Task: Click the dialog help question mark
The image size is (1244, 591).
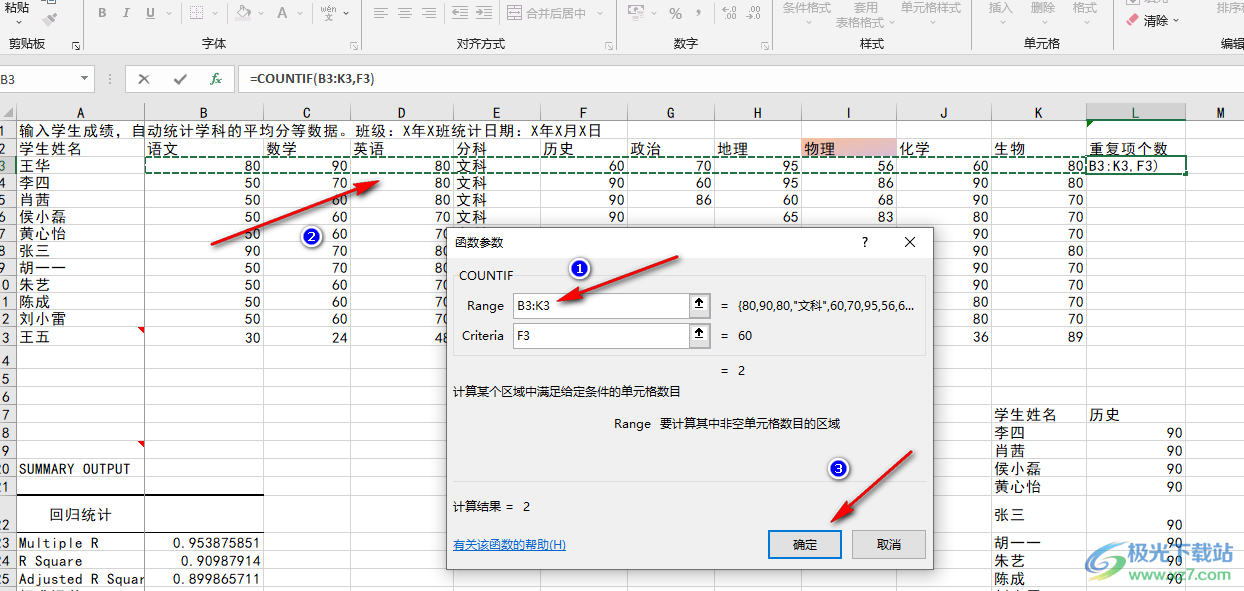Action: (865, 242)
